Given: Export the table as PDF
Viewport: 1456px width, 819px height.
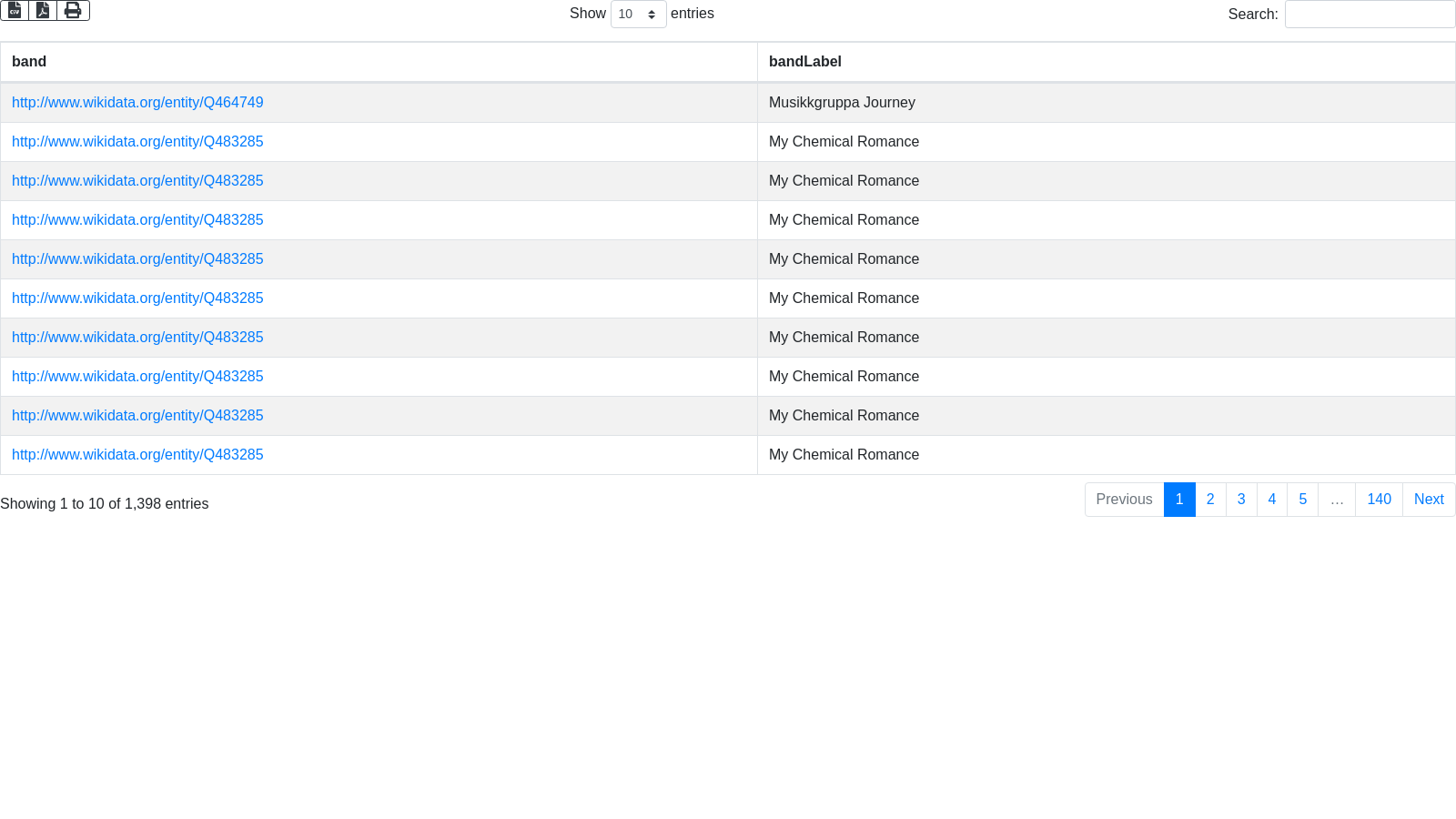Looking at the screenshot, I should 43,10.
